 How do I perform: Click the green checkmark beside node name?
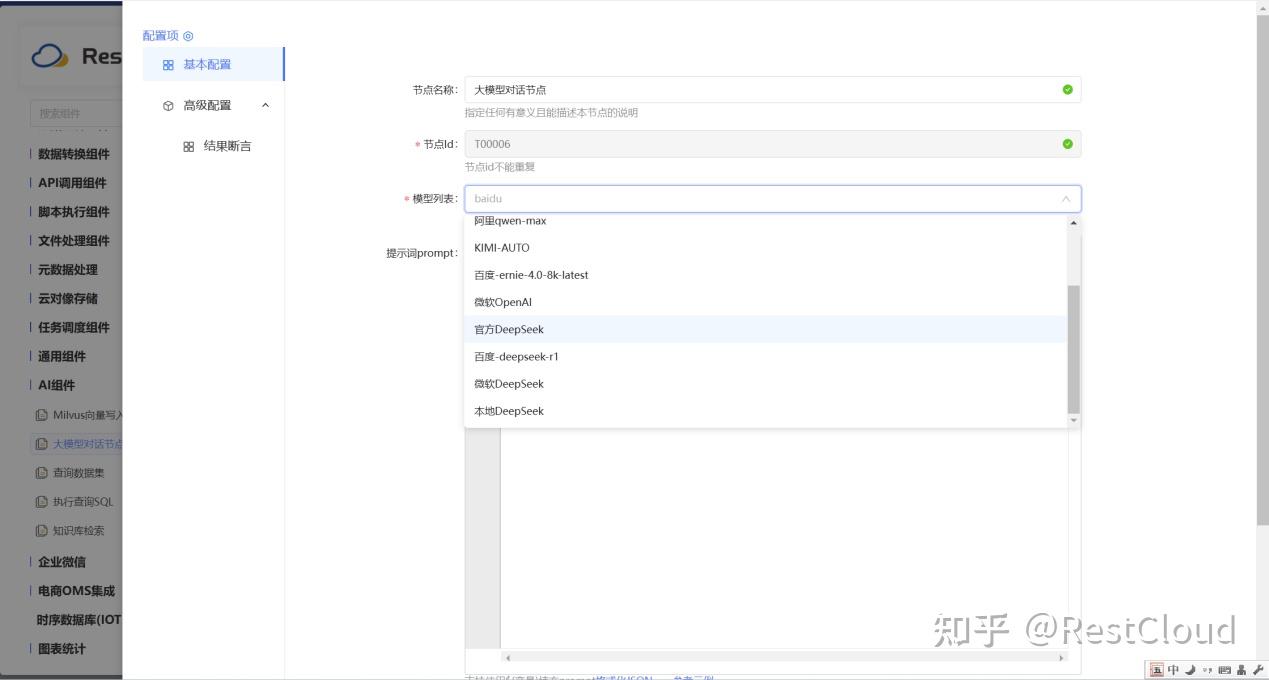[x=1067, y=89]
